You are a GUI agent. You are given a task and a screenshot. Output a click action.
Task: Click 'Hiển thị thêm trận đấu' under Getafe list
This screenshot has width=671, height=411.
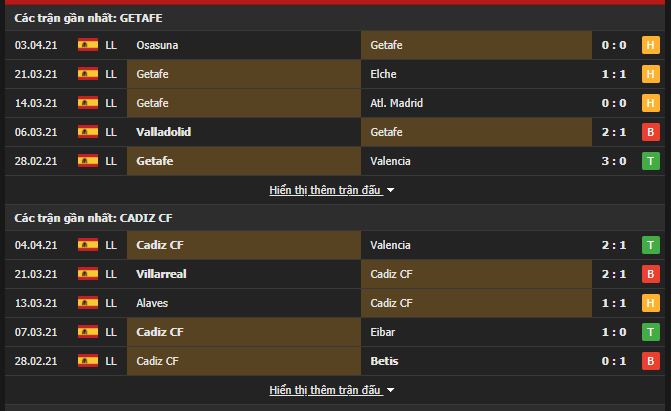325,190
